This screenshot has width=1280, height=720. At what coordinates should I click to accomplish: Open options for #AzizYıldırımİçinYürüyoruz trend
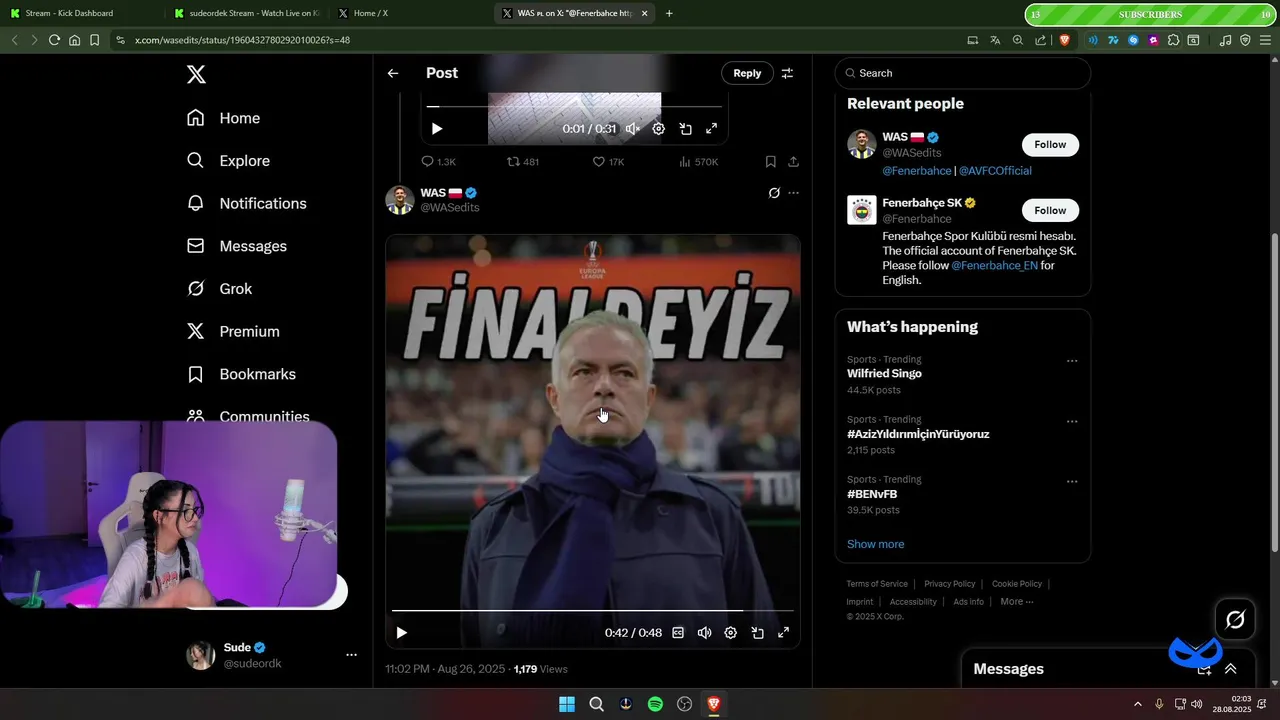tap(1072, 421)
